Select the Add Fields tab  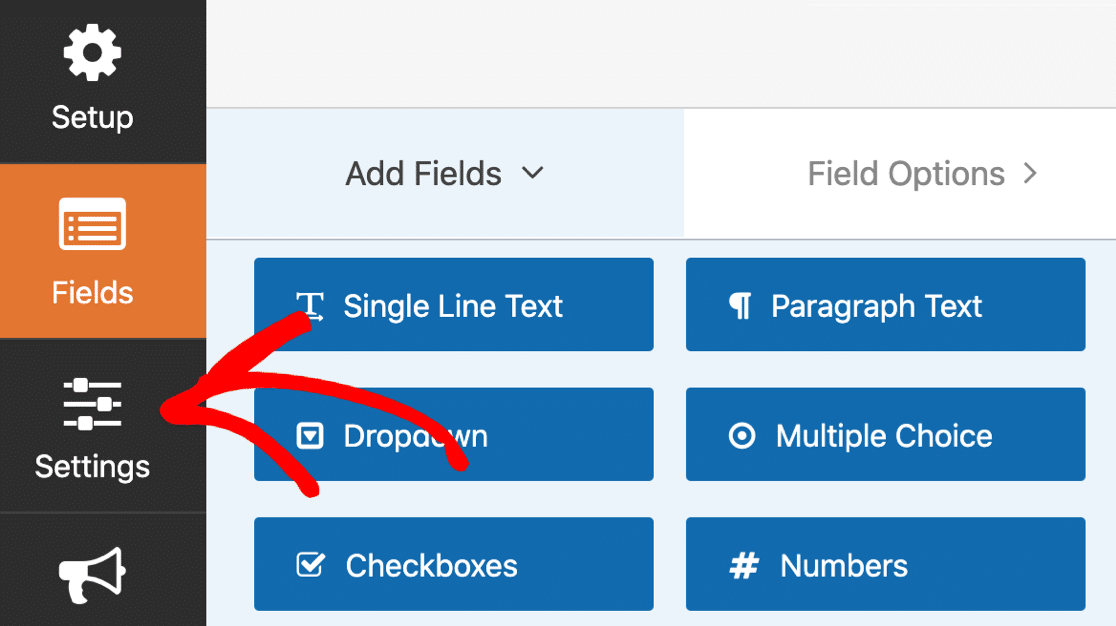click(423, 173)
